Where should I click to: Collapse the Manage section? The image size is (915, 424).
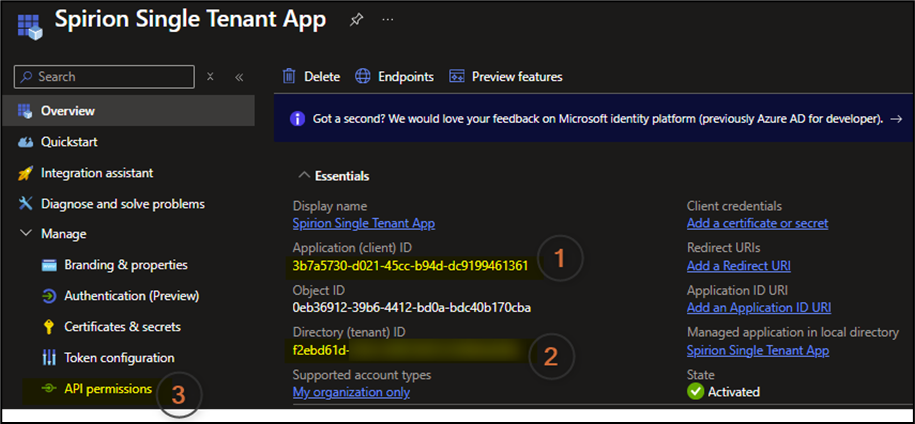pyautogui.click(x=26, y=234)
